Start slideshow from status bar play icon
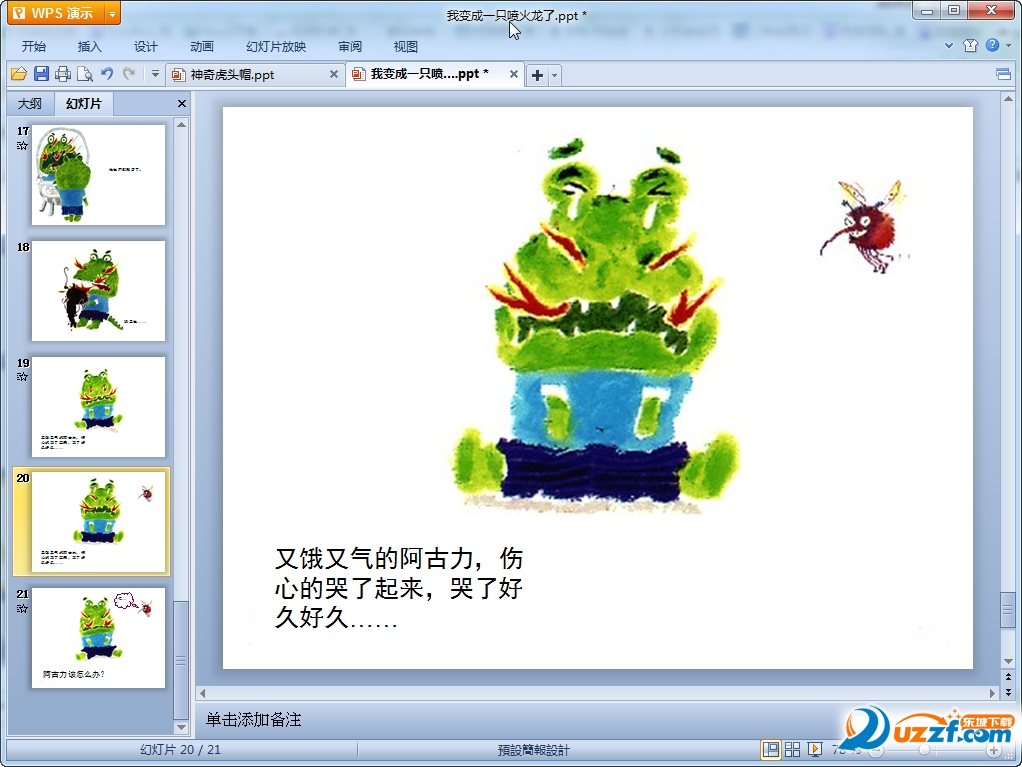1022x767 pixels. [x=814, y=749]
